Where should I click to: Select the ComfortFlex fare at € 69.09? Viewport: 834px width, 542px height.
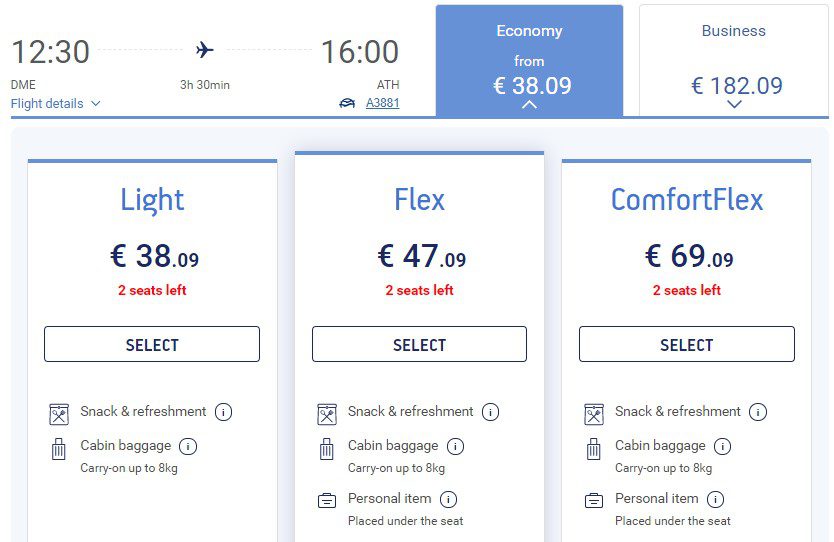(687, 344)
